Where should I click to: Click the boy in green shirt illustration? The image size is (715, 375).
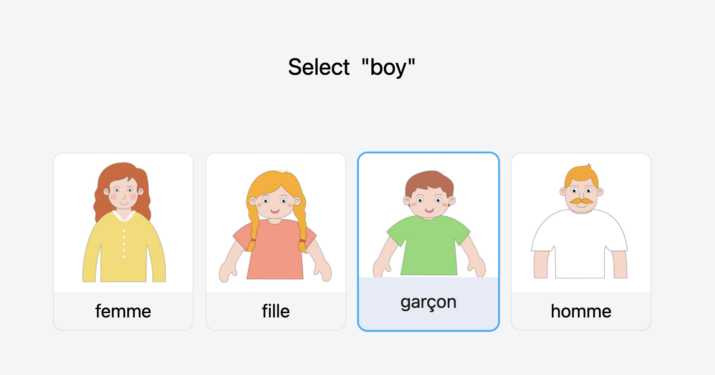tap(429, 224)
